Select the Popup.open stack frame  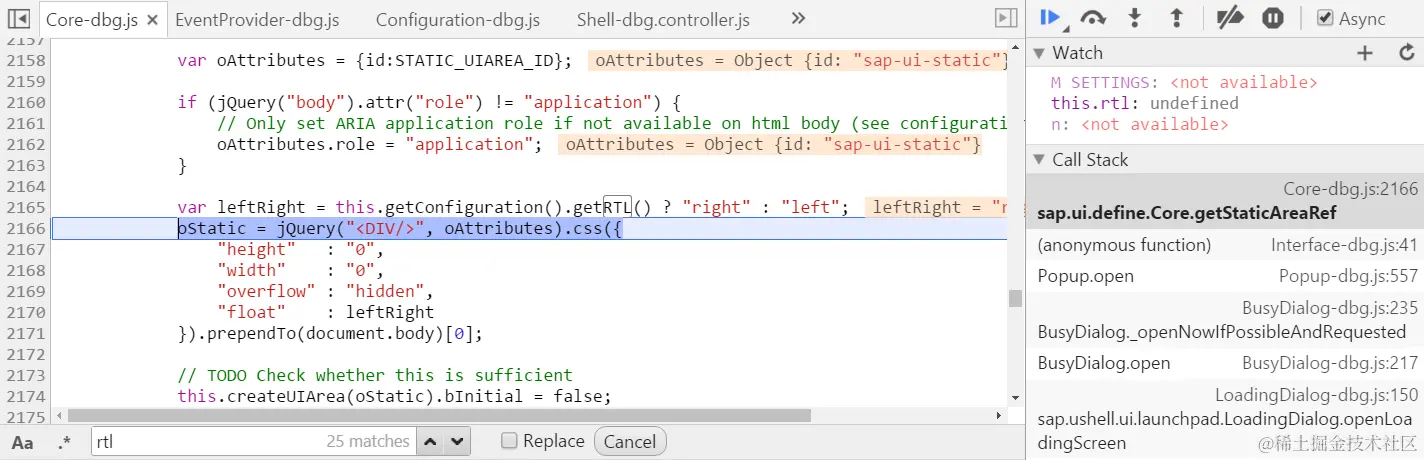tap(1225, 276)
